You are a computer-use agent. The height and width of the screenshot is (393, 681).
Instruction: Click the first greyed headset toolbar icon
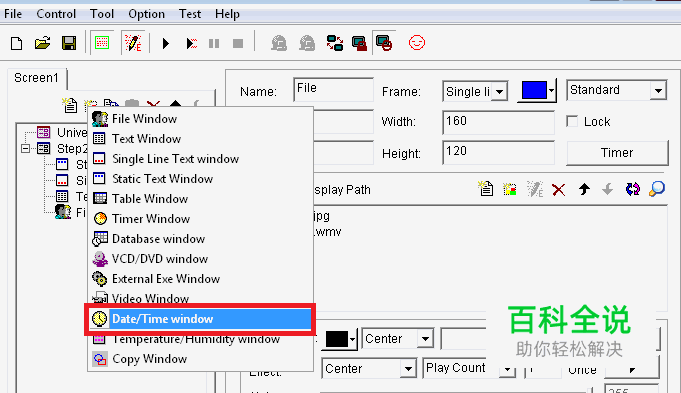(x=279, y=43)
